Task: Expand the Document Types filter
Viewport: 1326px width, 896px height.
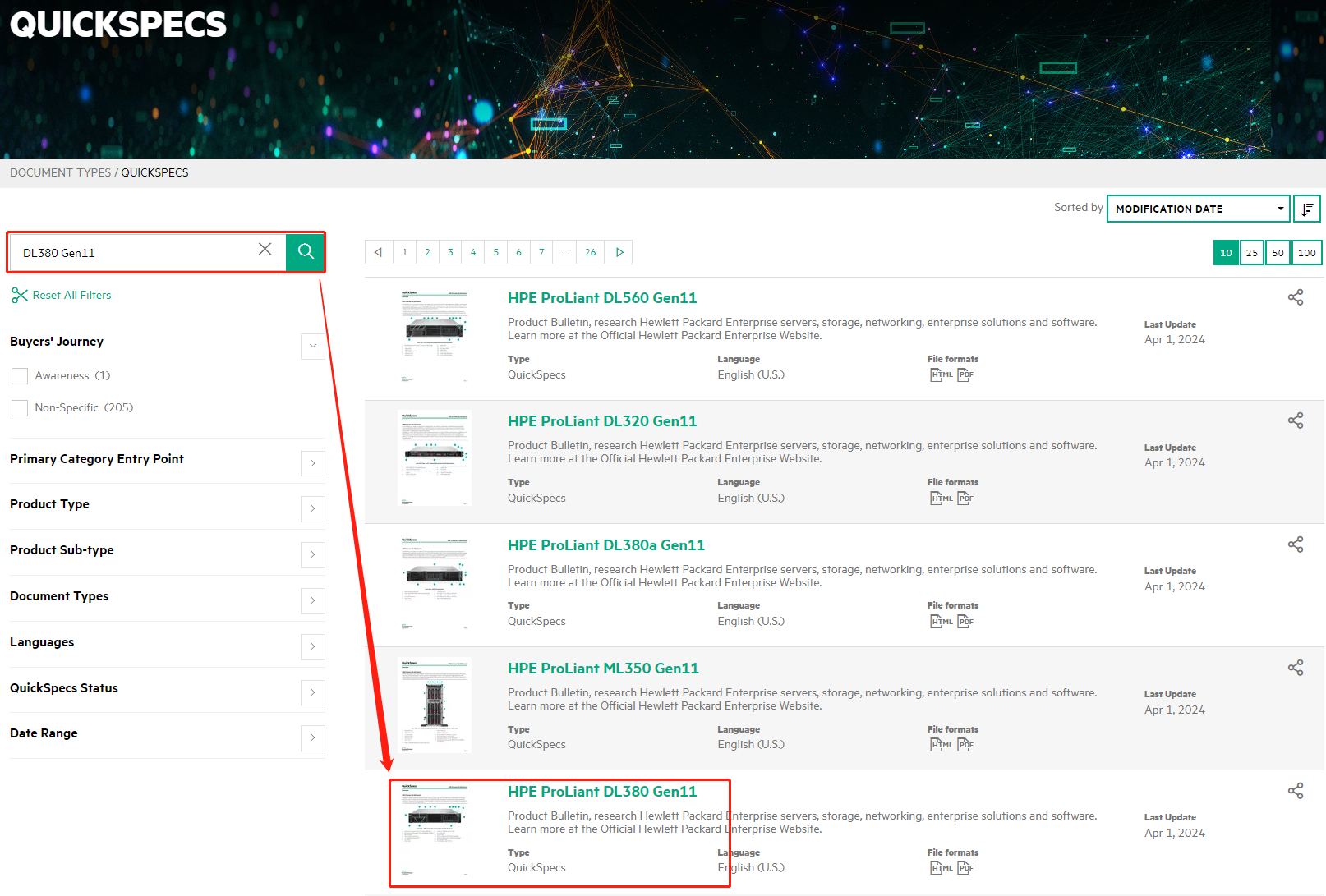Action: point(313,600)
